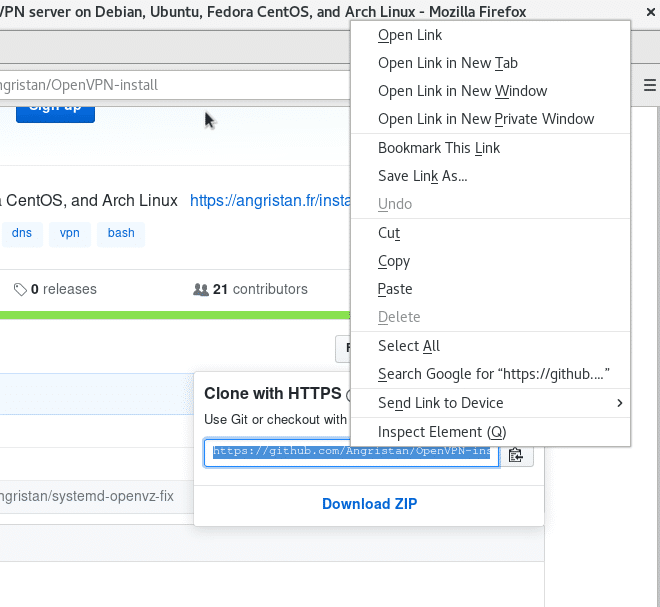The height and width of the screenshot is (607, 660).
Task: Choose Select All in the context menu
Action: click(x=408, y=346)
